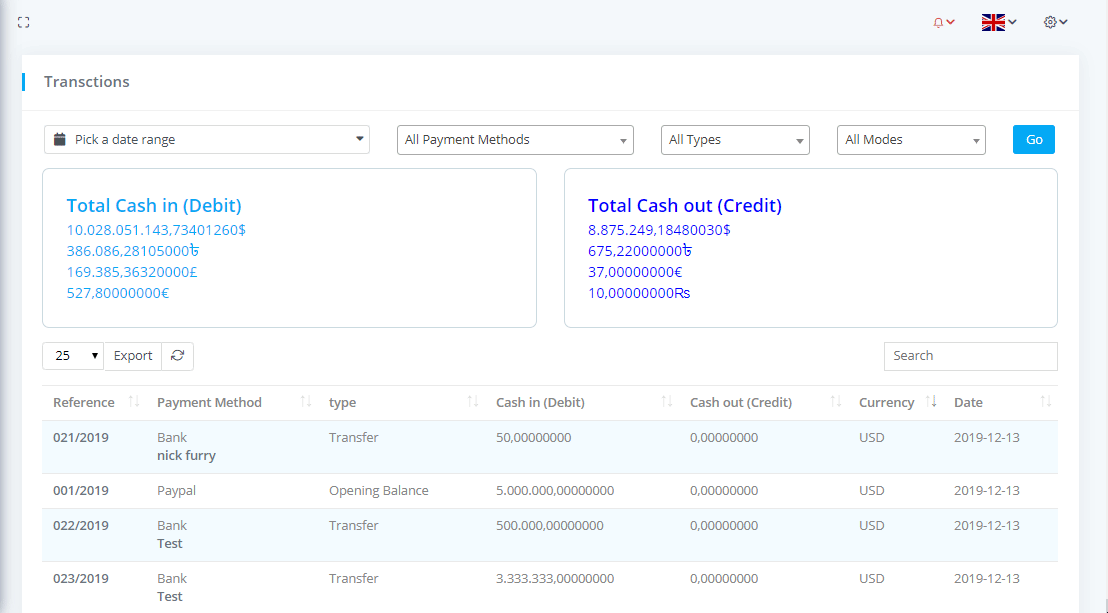This screenshot has width=1108, height=613.
Task: Sort by Cash out (Credit) column
Action: (x=740, y=402)
